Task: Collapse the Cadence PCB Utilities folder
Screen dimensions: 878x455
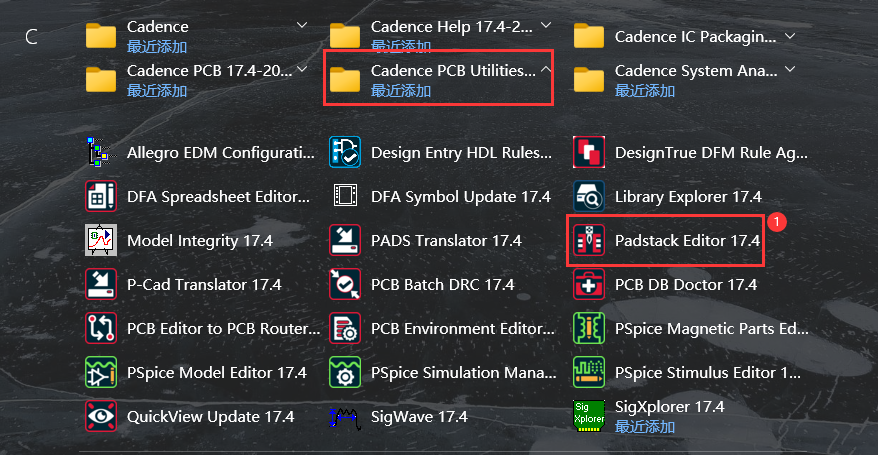Action: (546, 69)
